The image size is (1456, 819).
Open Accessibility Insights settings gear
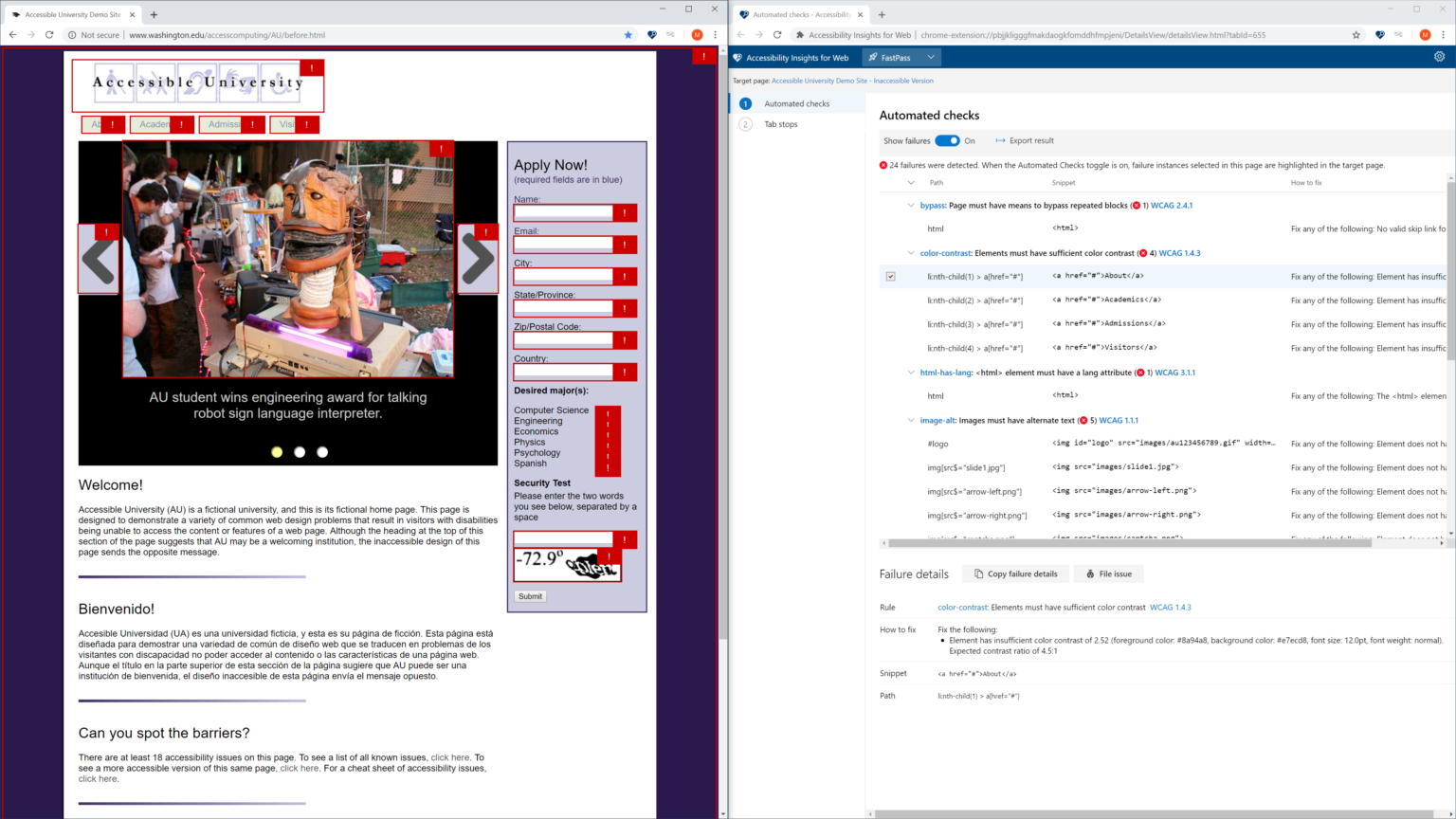point(1439,57)
